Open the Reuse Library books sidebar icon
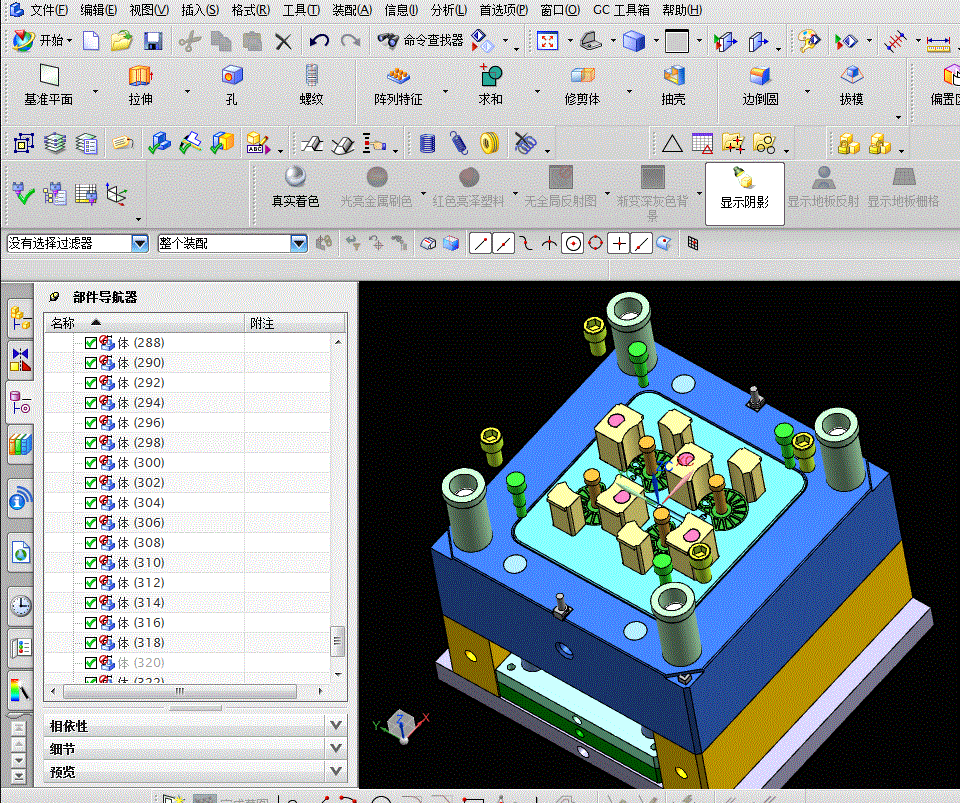 tap(20, 444)
